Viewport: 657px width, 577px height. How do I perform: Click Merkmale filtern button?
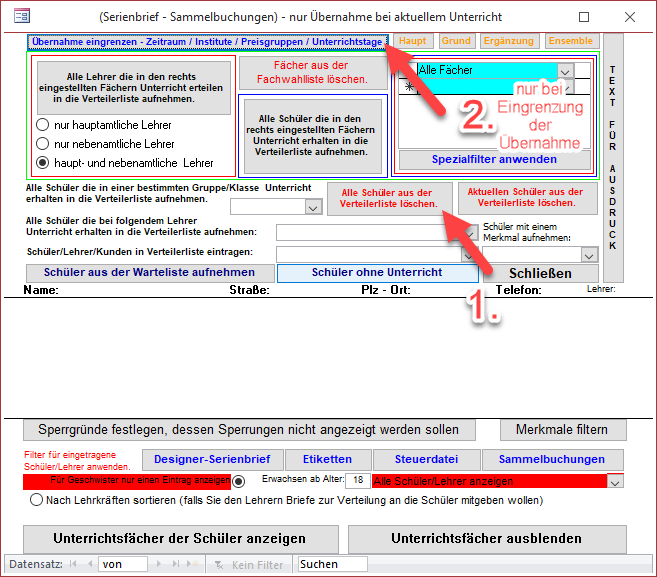[x=562, y=430]
